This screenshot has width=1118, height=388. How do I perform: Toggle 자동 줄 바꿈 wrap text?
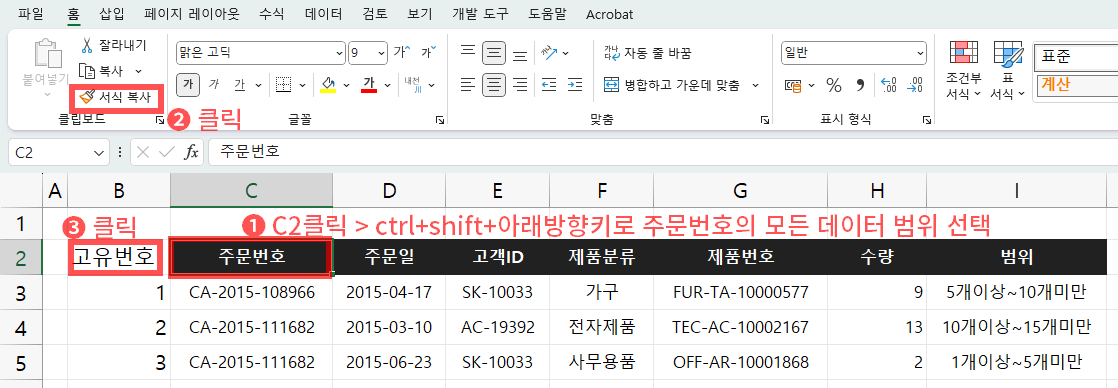[647, 53]
